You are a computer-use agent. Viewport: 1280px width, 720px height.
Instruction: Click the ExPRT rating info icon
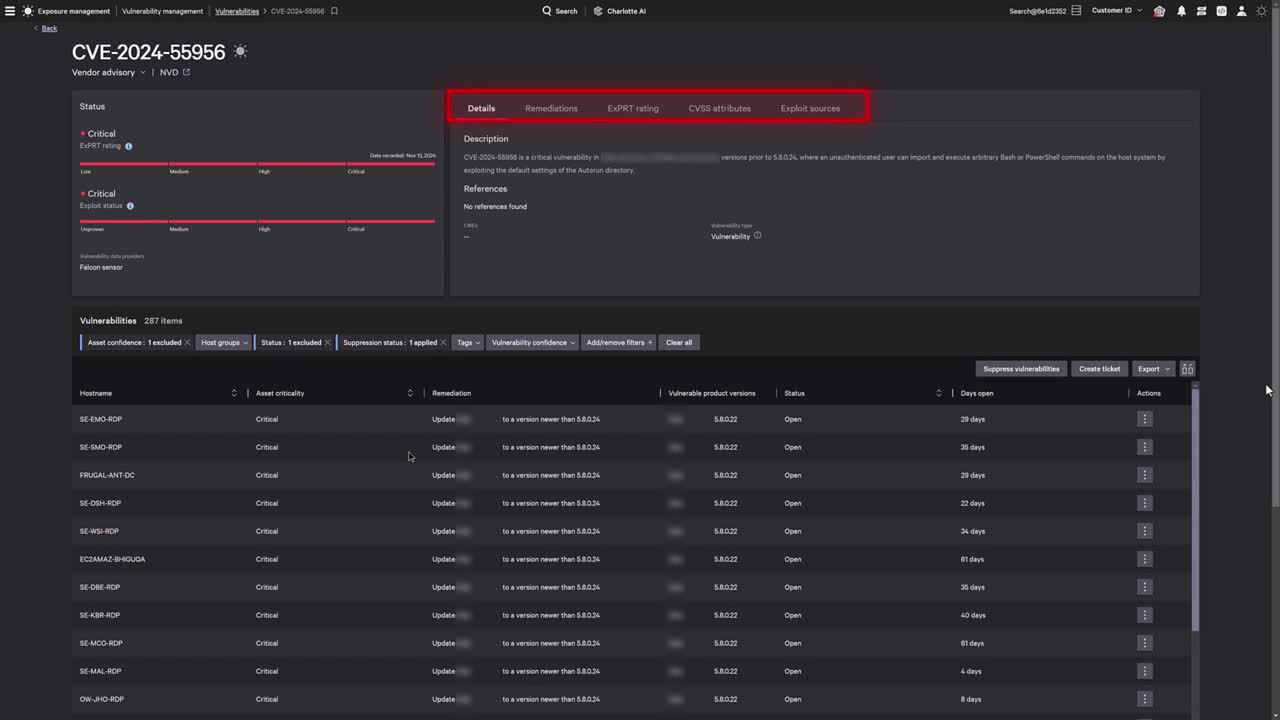click(128, 146)
